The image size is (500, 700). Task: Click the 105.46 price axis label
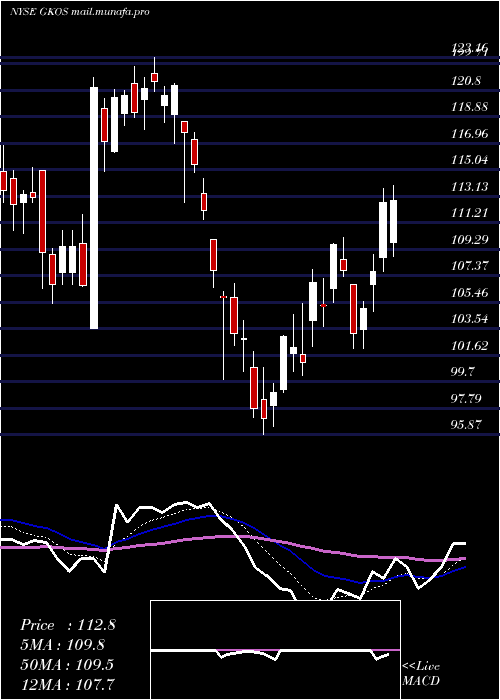(469, 293)
